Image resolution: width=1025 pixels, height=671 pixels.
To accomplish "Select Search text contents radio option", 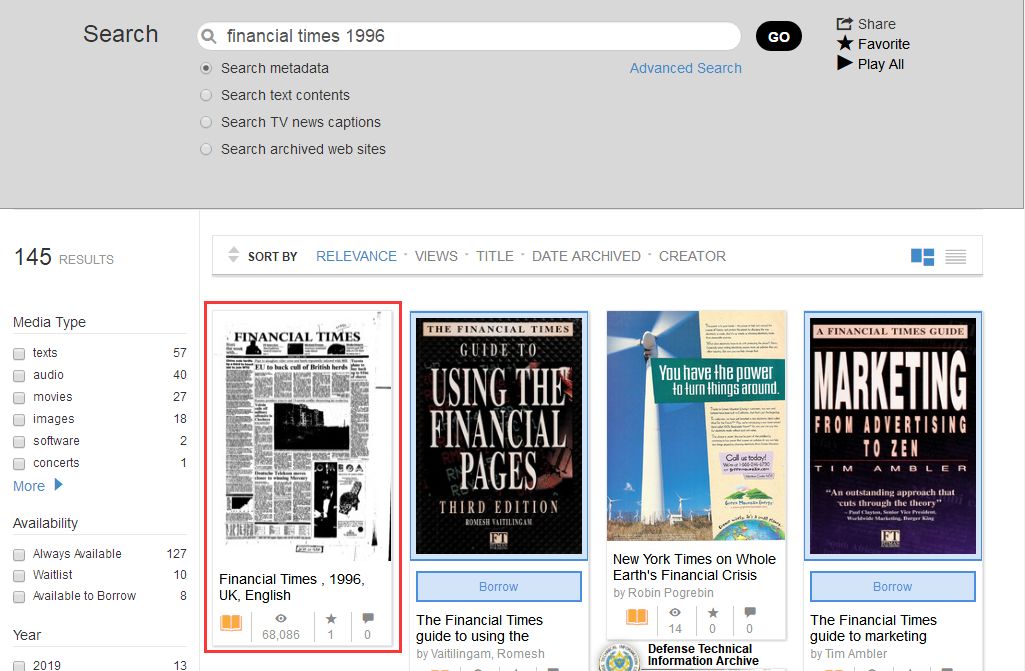I will [206, 95].
